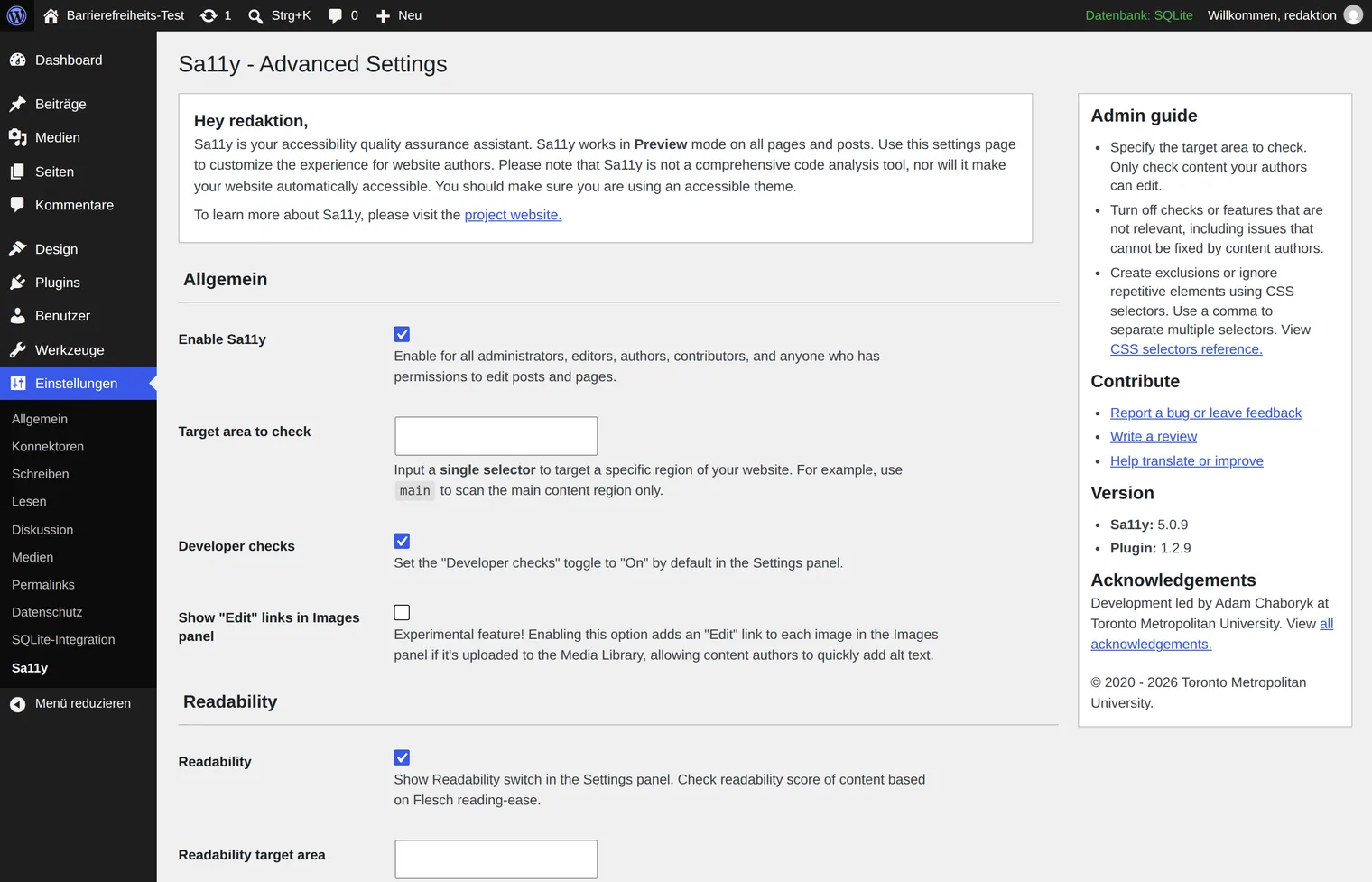Viewport: 1372px width, 882px height.
Task: Click the 'main' code example text
Action: pyautogui.click(x=415, y=491)
